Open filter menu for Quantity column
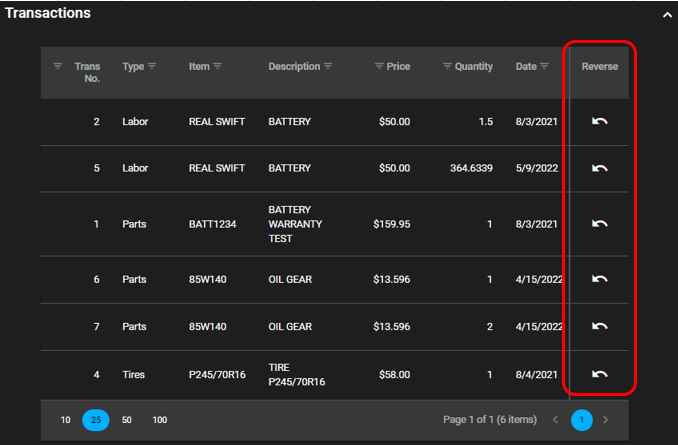Image resolution: width=678 pixels, height=445 pixels. 447,67
